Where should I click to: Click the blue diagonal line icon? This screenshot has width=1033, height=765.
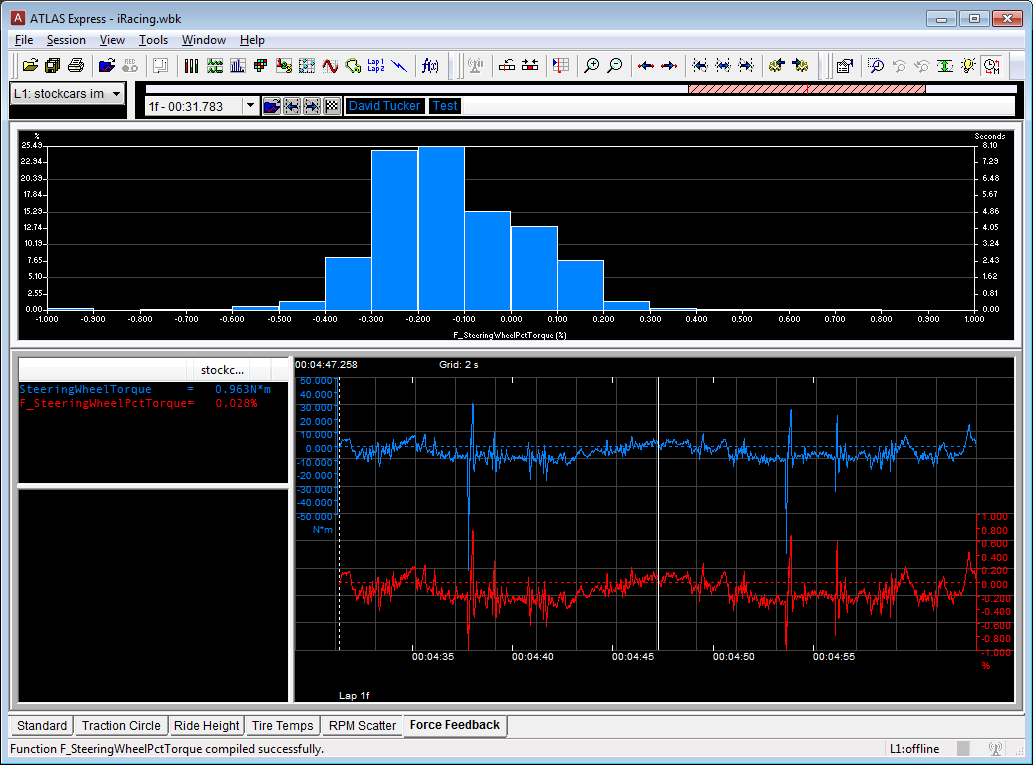tap(399, 65)
